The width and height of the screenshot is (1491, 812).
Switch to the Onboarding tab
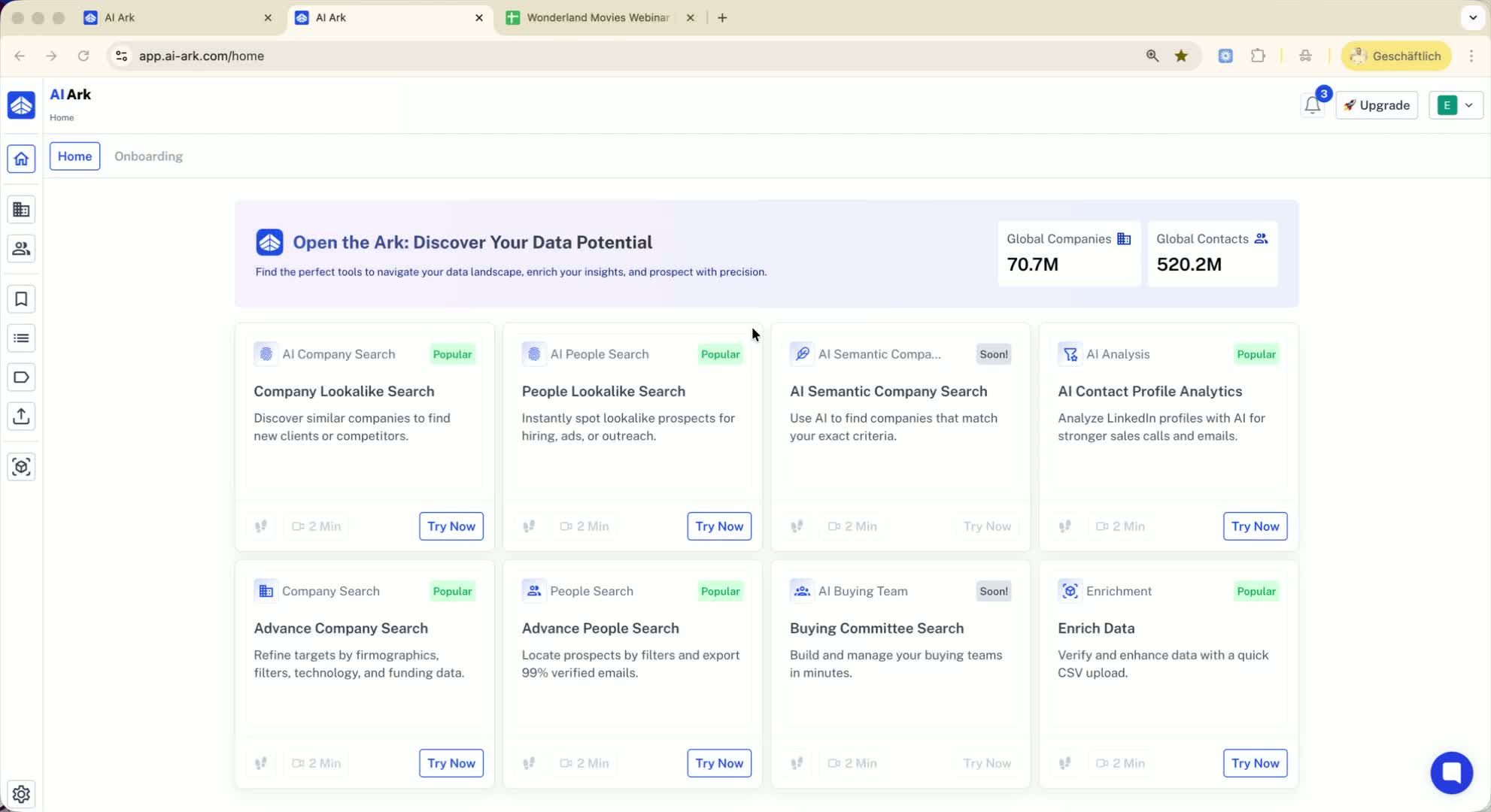[x=148, y=156]
